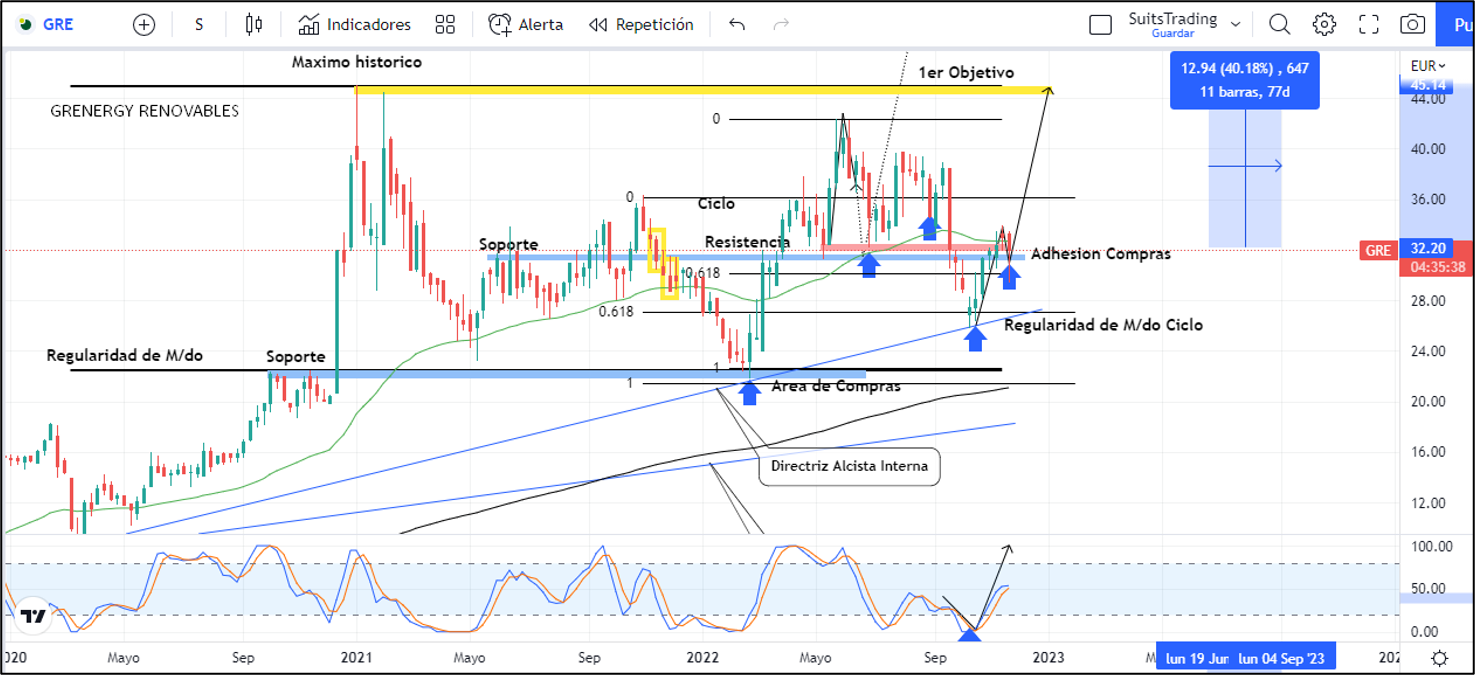Open the candlestick chart type selector

(x=254, y=25)
